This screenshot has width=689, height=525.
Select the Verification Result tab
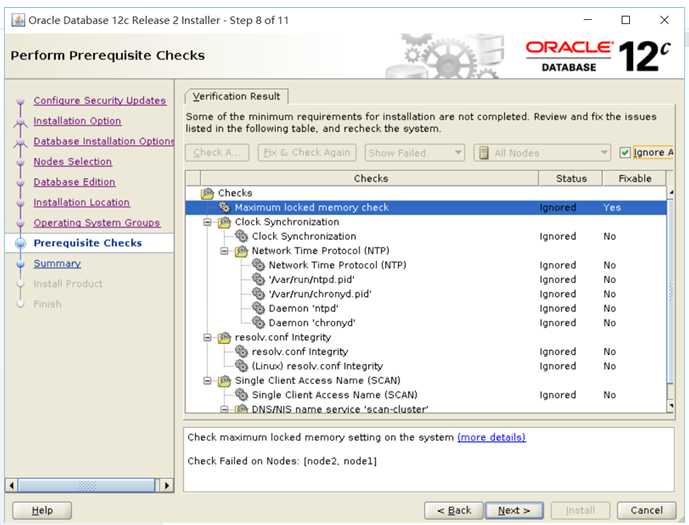(x=236, y=96)
